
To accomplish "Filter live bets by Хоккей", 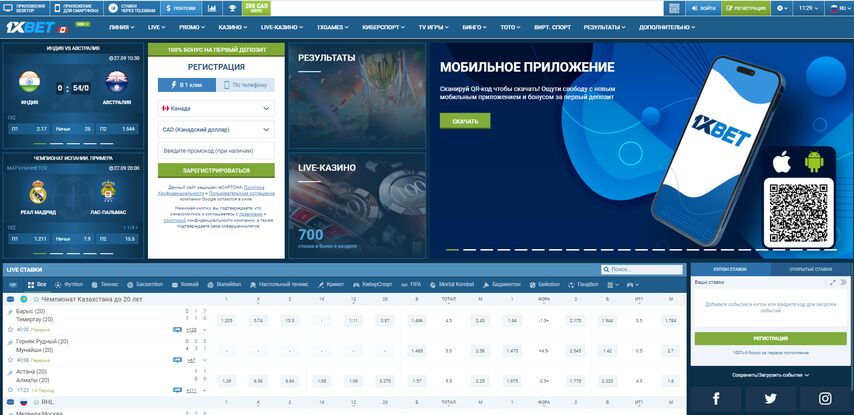I will pos(185,285).
